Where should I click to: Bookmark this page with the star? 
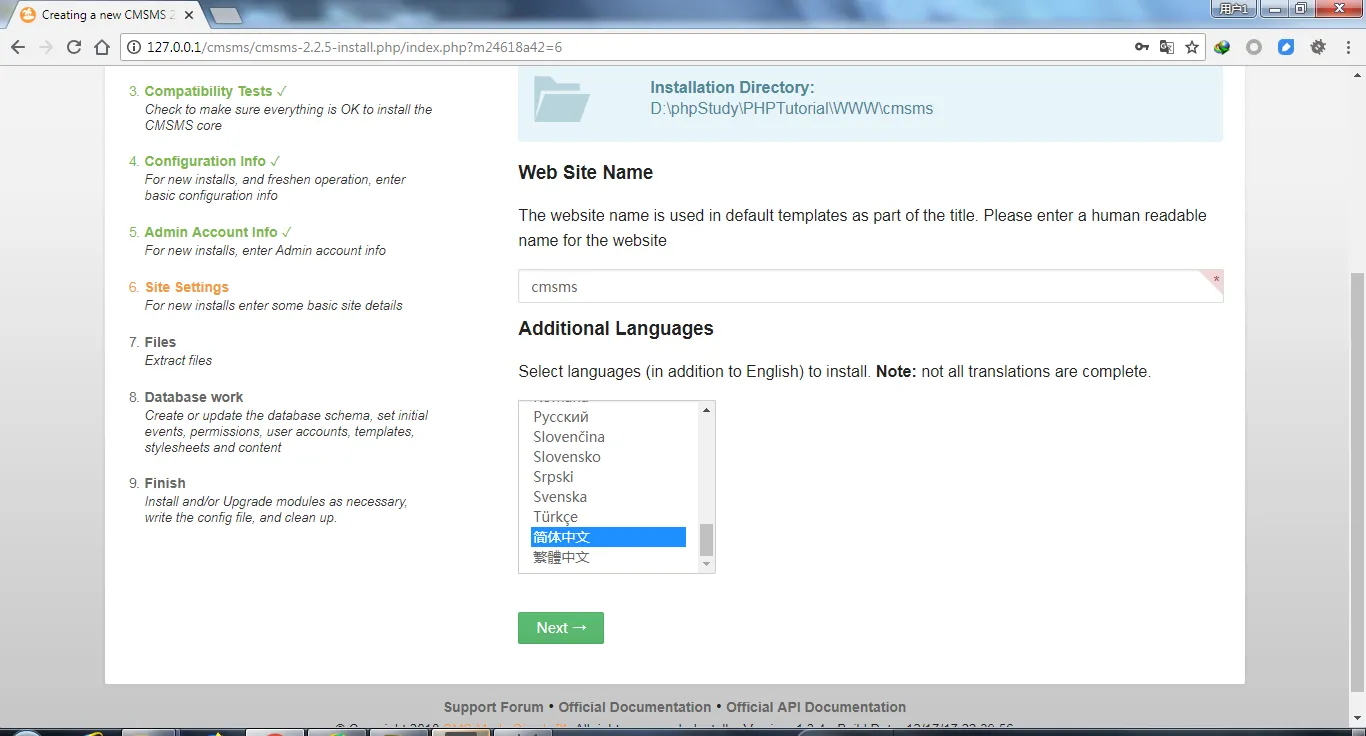point(1192,47)
